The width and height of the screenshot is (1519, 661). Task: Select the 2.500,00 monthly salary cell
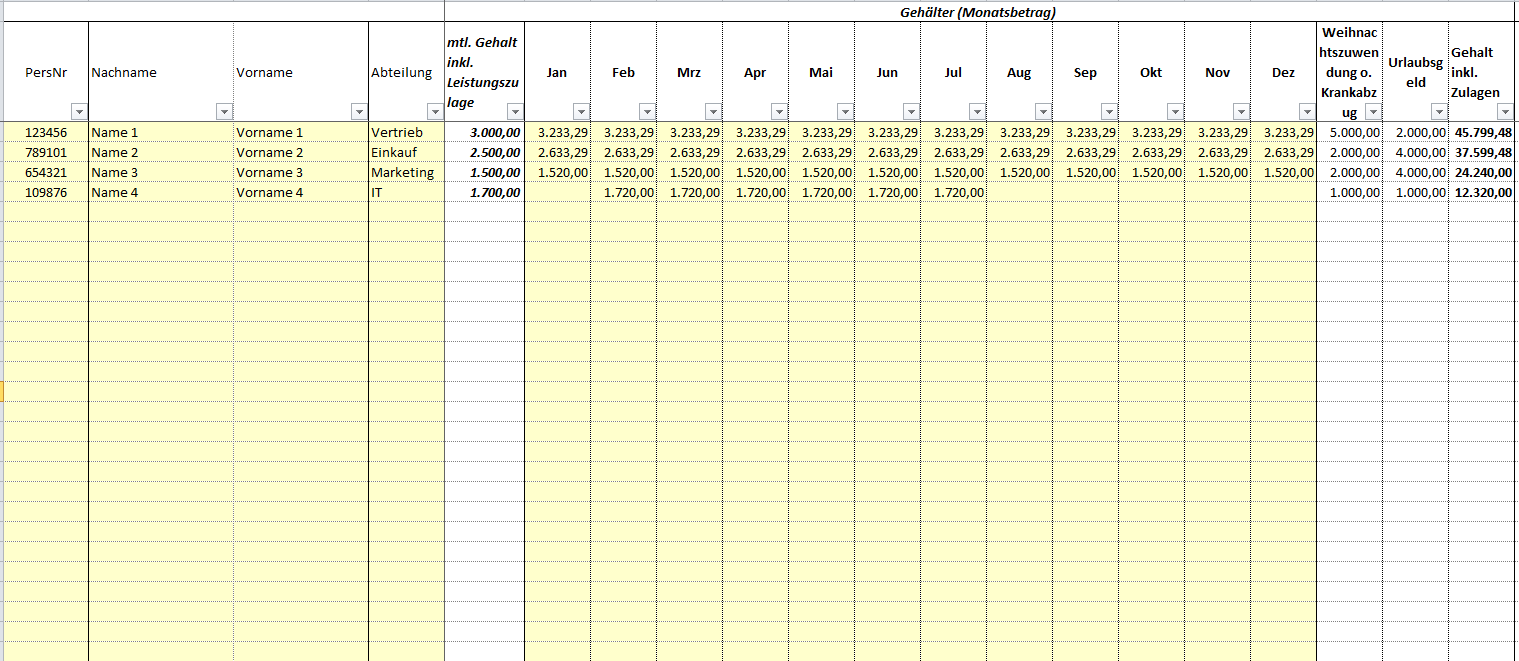485,152
